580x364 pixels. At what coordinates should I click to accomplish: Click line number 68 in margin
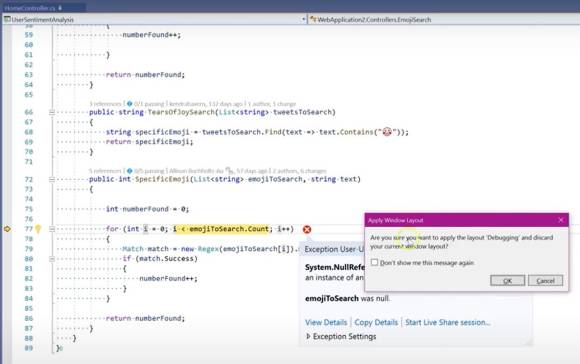click(28, 132)
